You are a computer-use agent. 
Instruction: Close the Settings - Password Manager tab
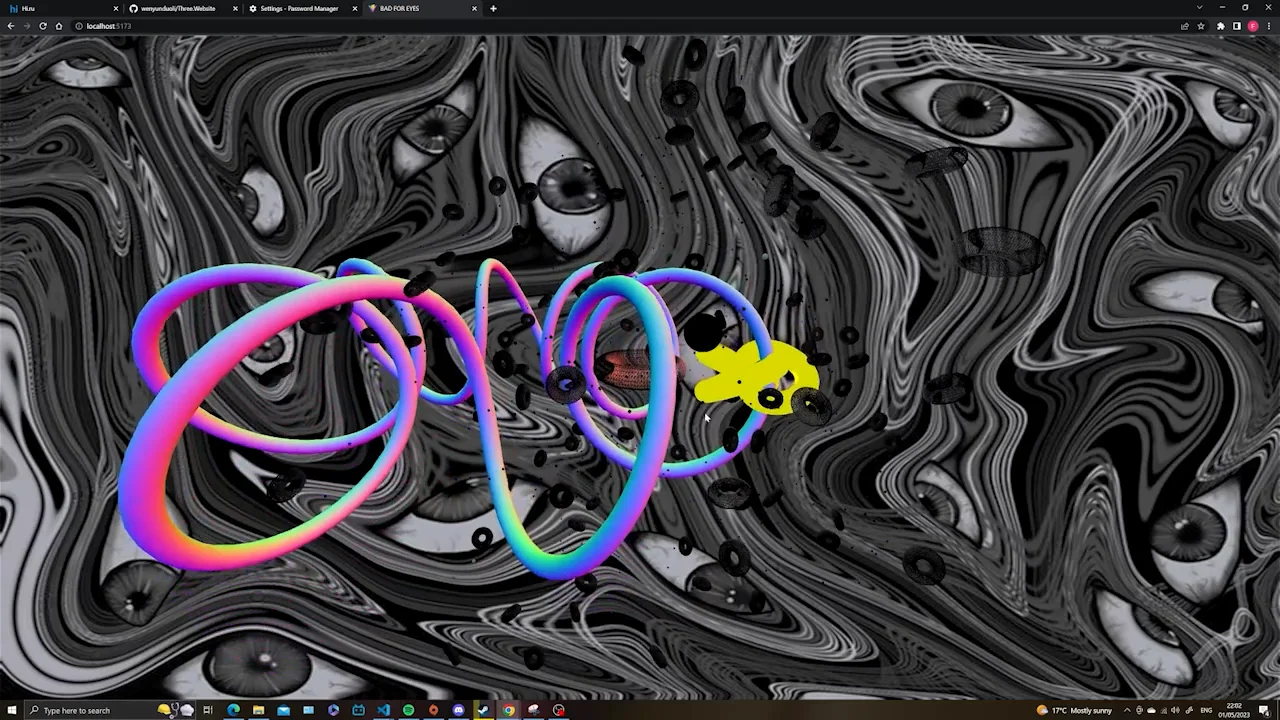tap(355, 8)
